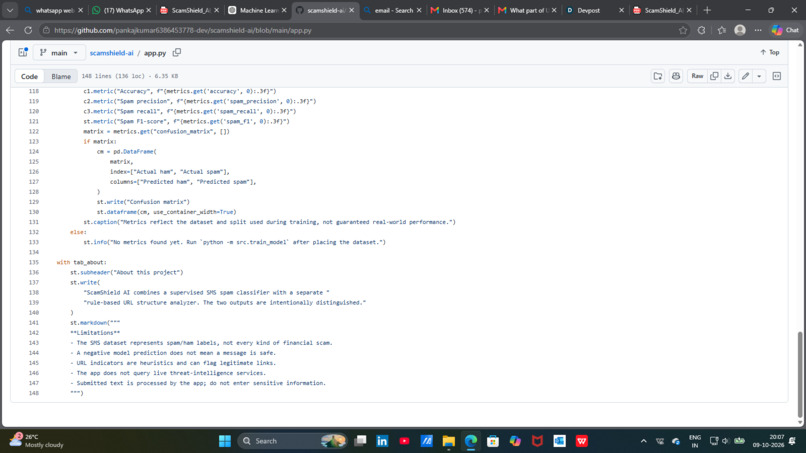Switch to the (17) WhatsApp browser tab
This screenshot has width=806, height=453.
point(122,10)
